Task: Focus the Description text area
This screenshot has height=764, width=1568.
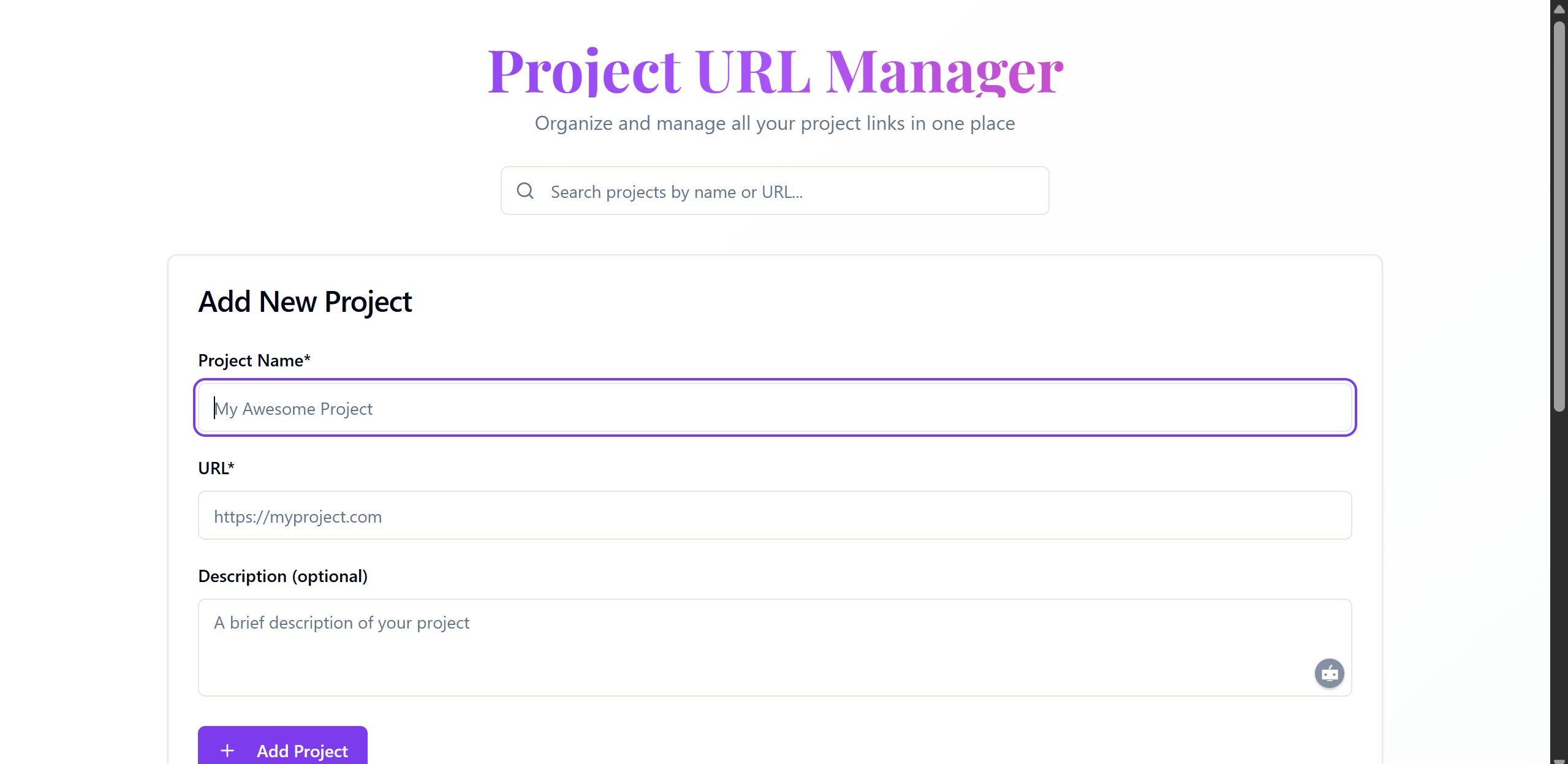Action: [x=754, y=648]
